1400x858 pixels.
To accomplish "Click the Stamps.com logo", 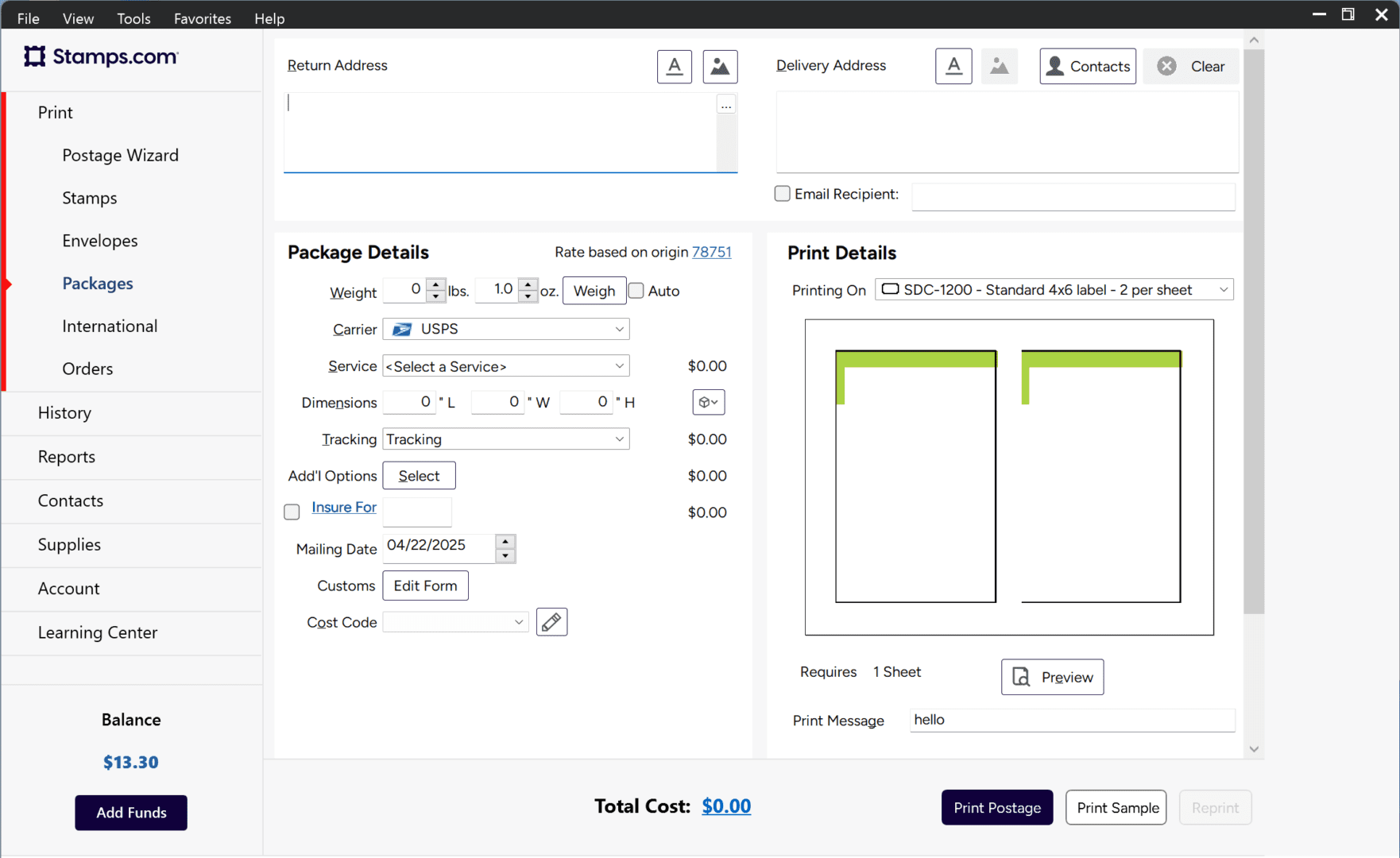I will tap(101, 56).
